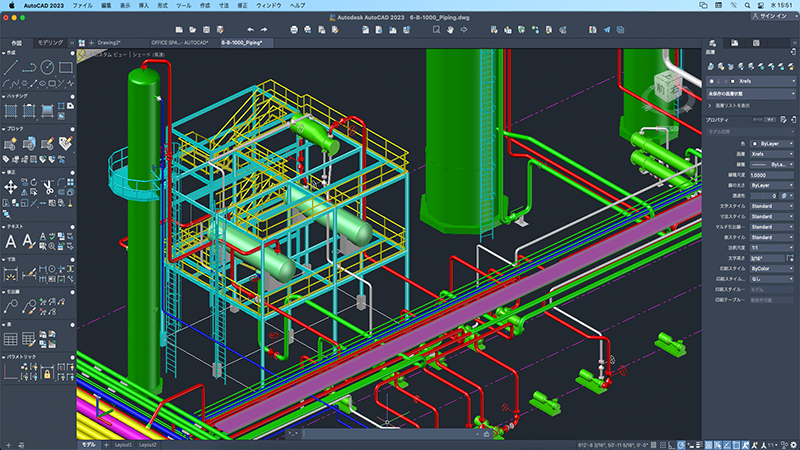Open a new drawing tab with plus
This screenshot has height=450, width=800.
pos(91,43)
